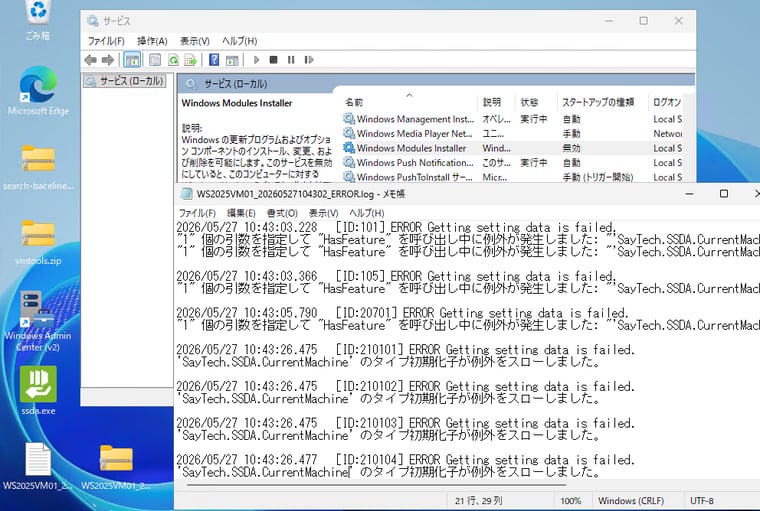
Task: Open ファイル(F) menu in Notepad
Action: click(197, 213)
